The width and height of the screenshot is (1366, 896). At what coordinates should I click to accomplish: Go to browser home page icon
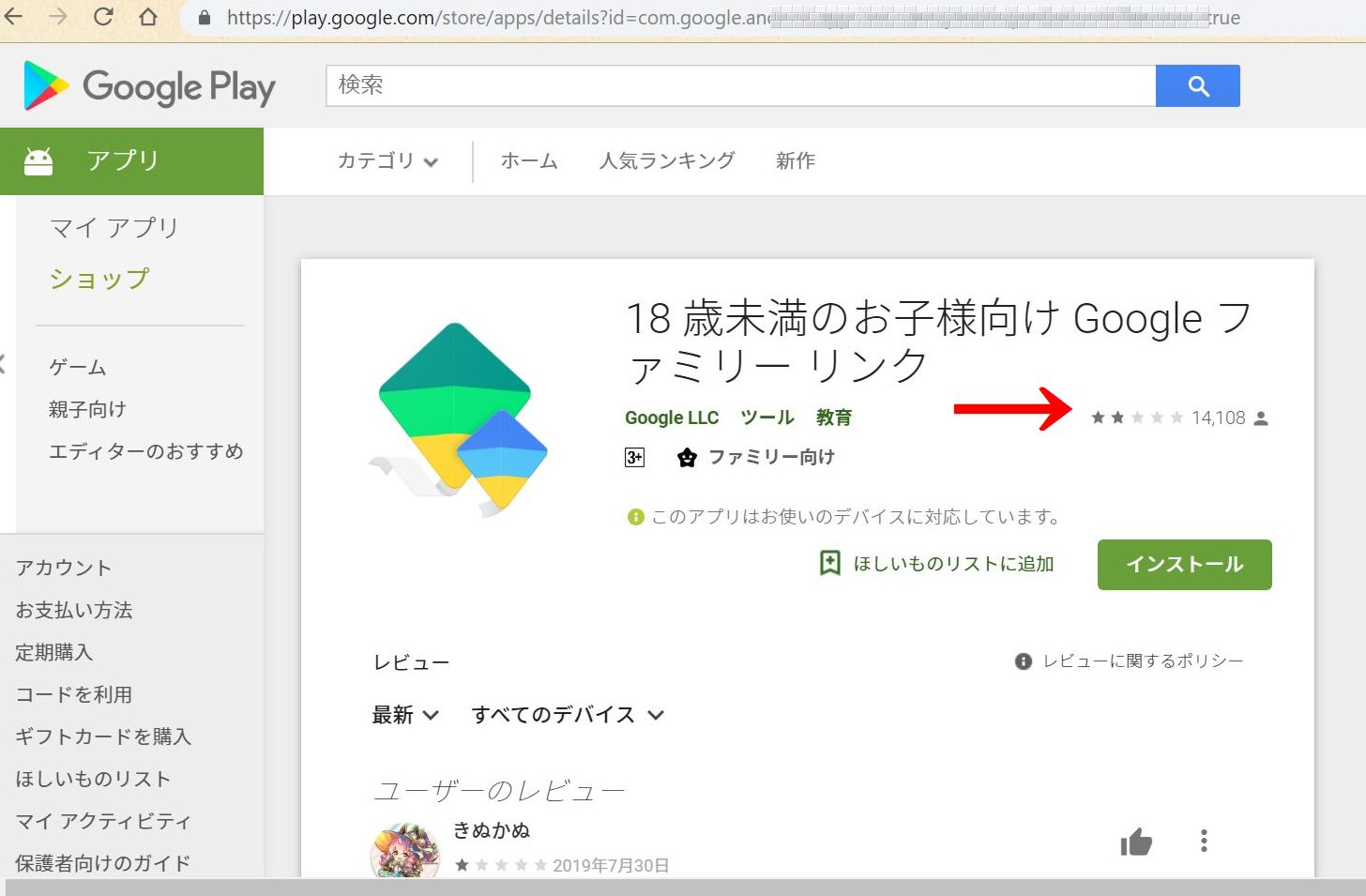[148, 17]
